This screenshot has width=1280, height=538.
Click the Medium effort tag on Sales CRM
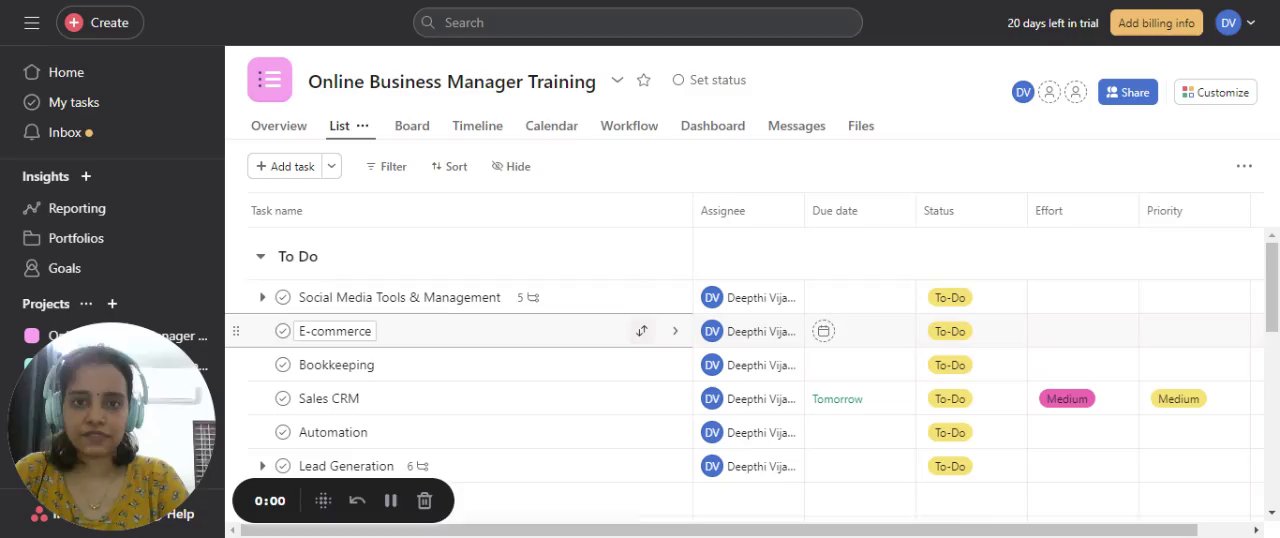click(x=1067, y=399)
